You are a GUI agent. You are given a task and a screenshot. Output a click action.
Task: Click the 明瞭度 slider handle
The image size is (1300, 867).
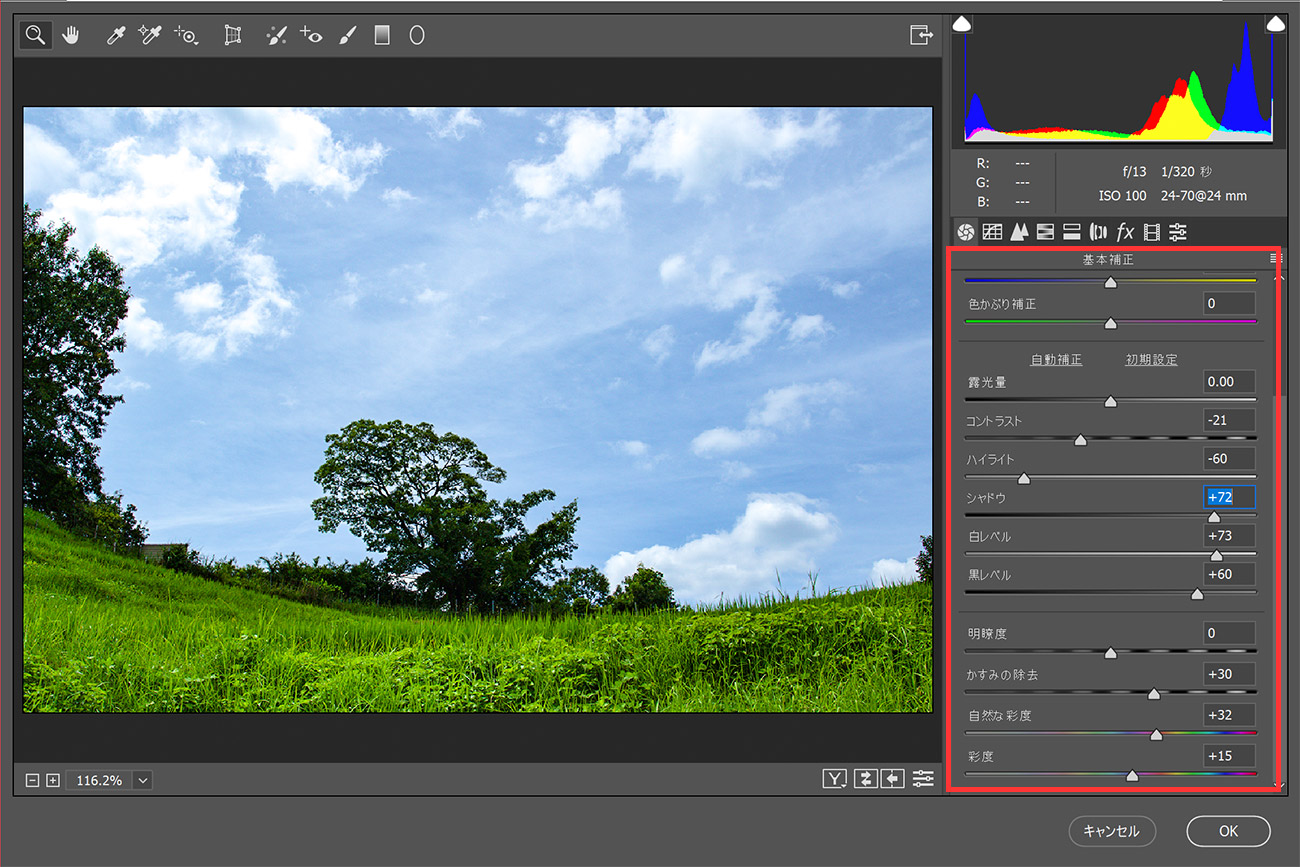[1110, 652]
